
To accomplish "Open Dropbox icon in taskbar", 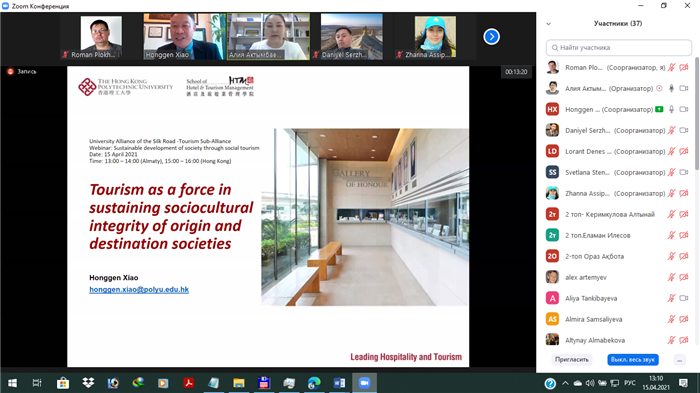I will point(88,383).
